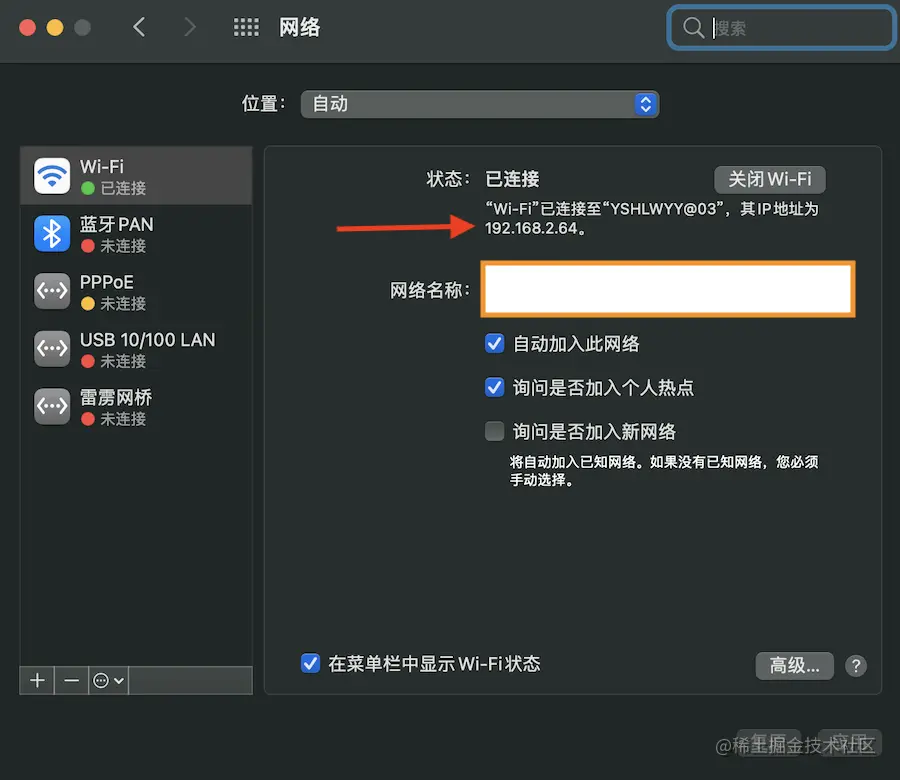Click the 网络名称 input field
The height and width of the screenshot is (780, 900).
click(x=668, y=288)
